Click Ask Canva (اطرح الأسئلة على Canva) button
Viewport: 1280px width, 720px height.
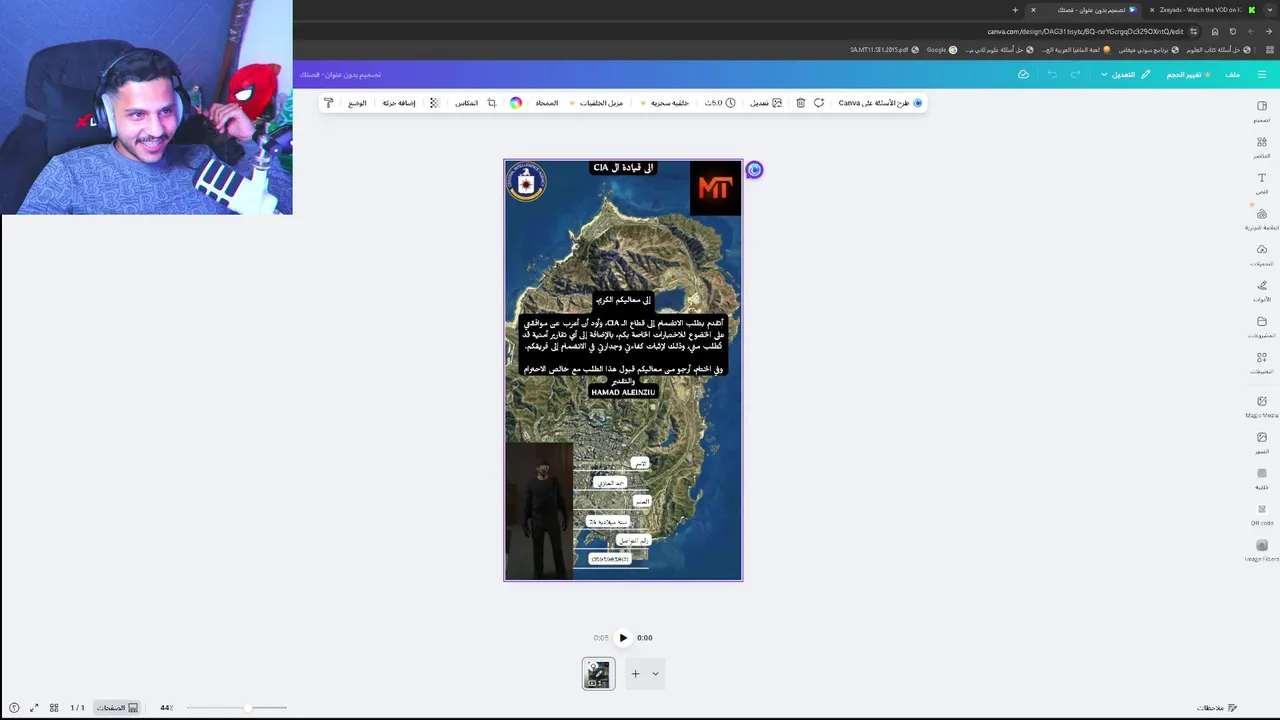pos(880,103)
